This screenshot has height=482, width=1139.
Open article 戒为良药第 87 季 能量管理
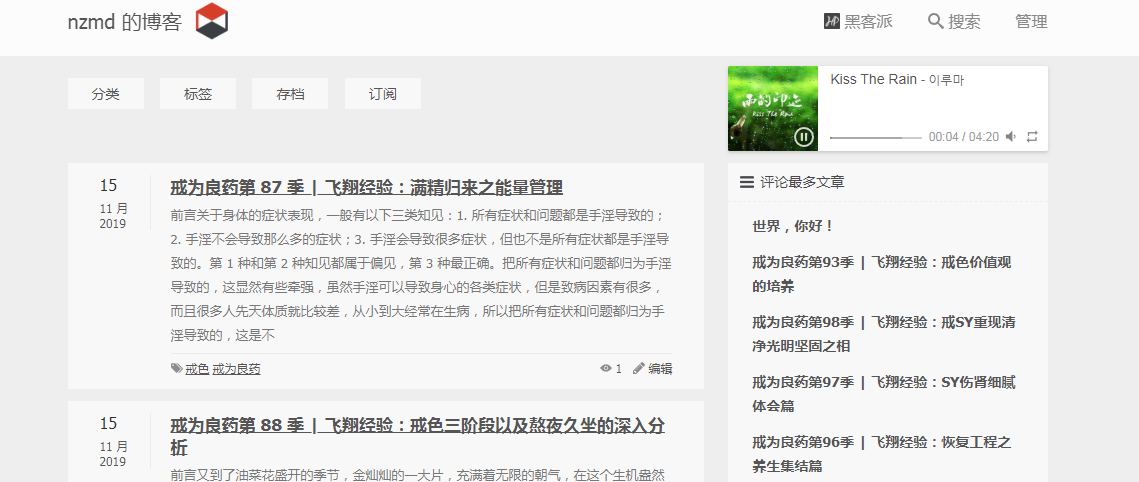click(x=366, y=187)
